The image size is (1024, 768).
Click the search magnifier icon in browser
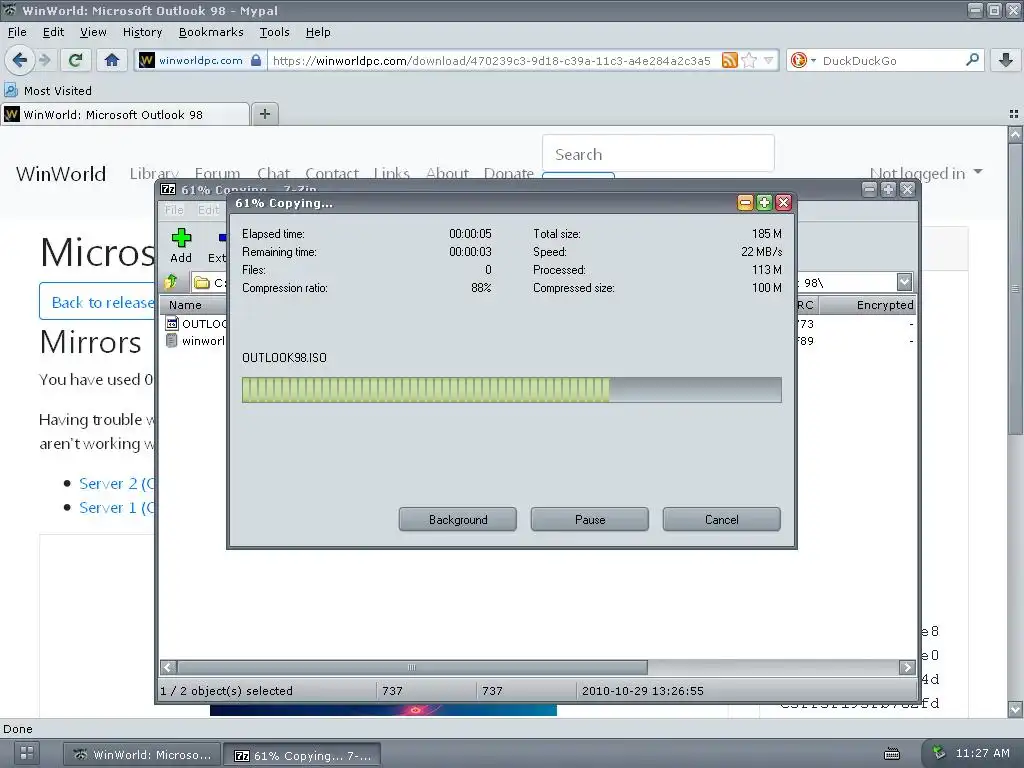972,60
